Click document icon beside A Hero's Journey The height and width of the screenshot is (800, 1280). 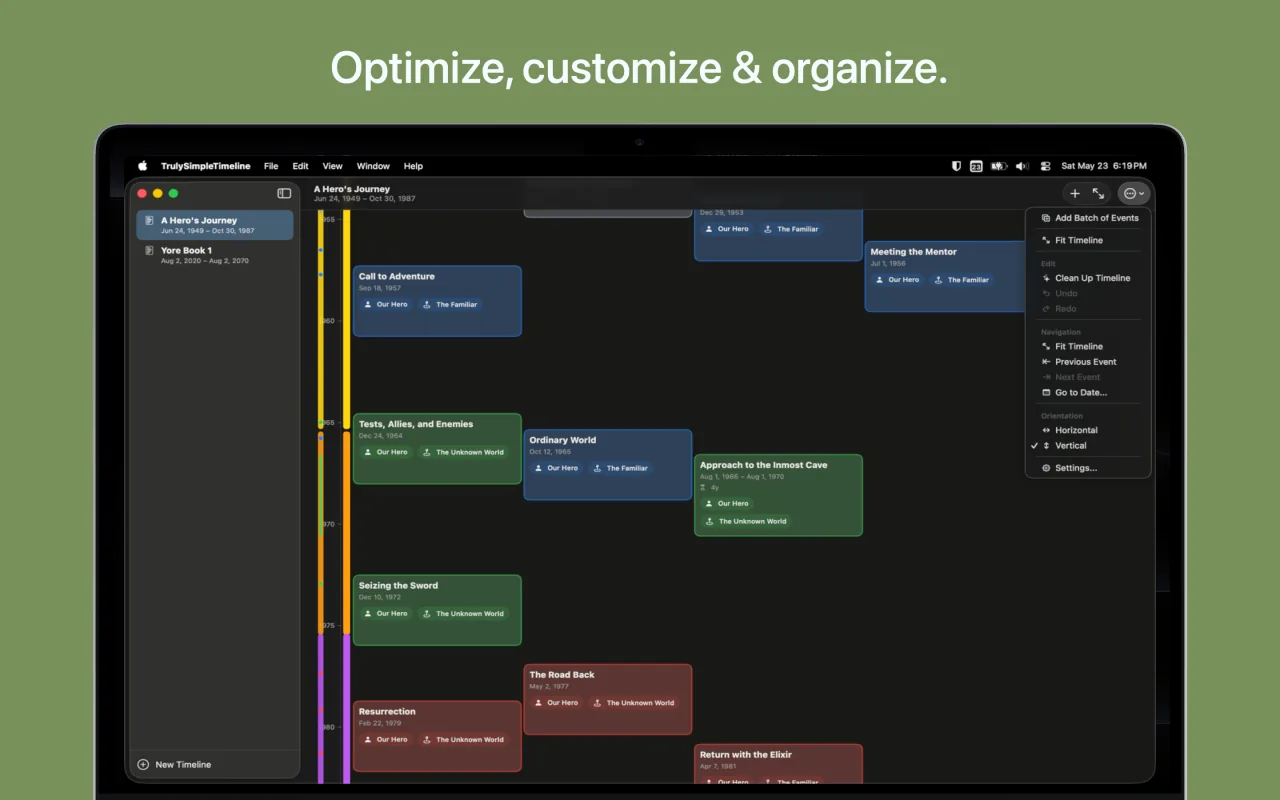tap(149, 220)
